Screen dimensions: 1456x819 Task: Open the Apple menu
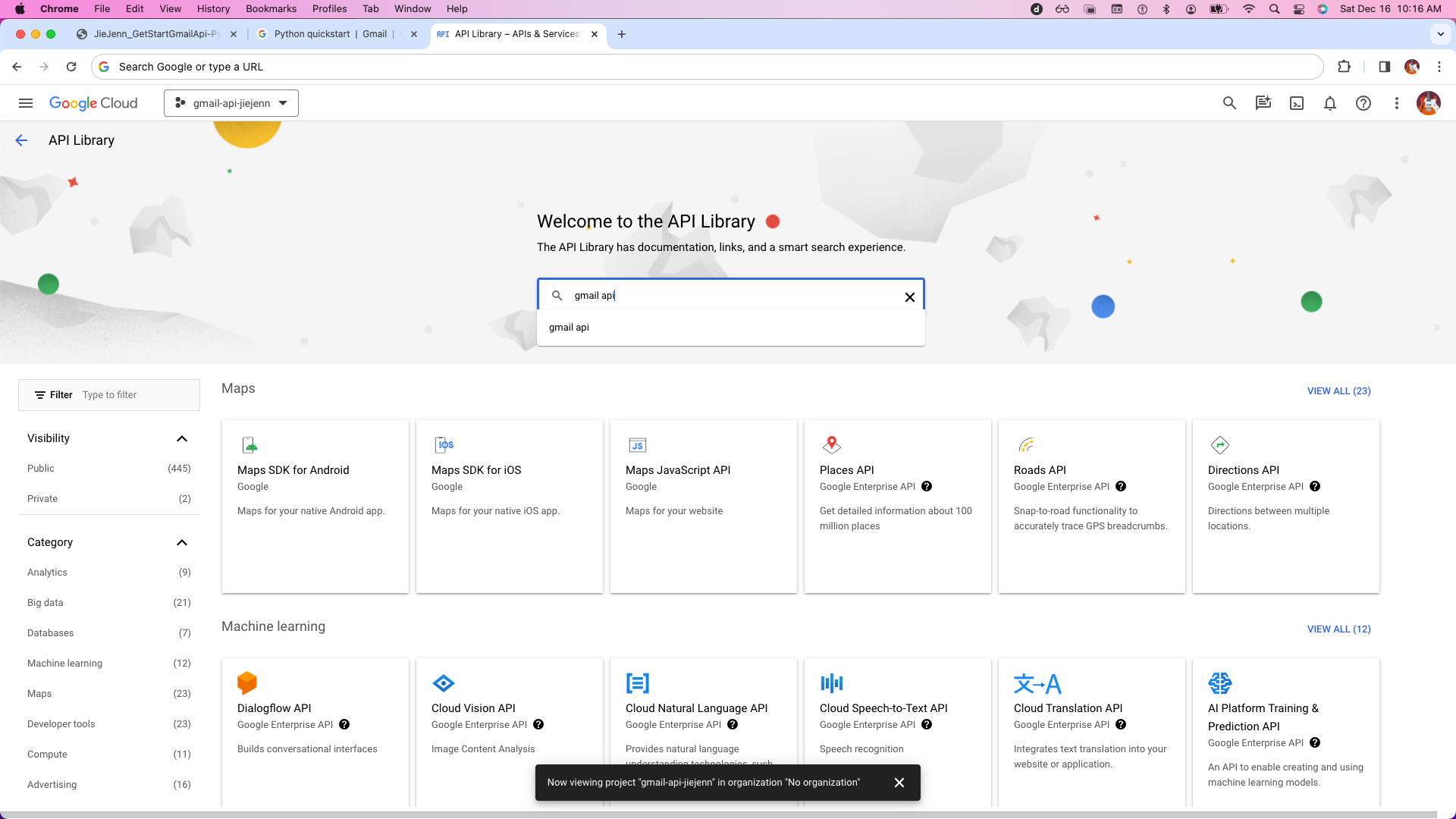(20, 9)
